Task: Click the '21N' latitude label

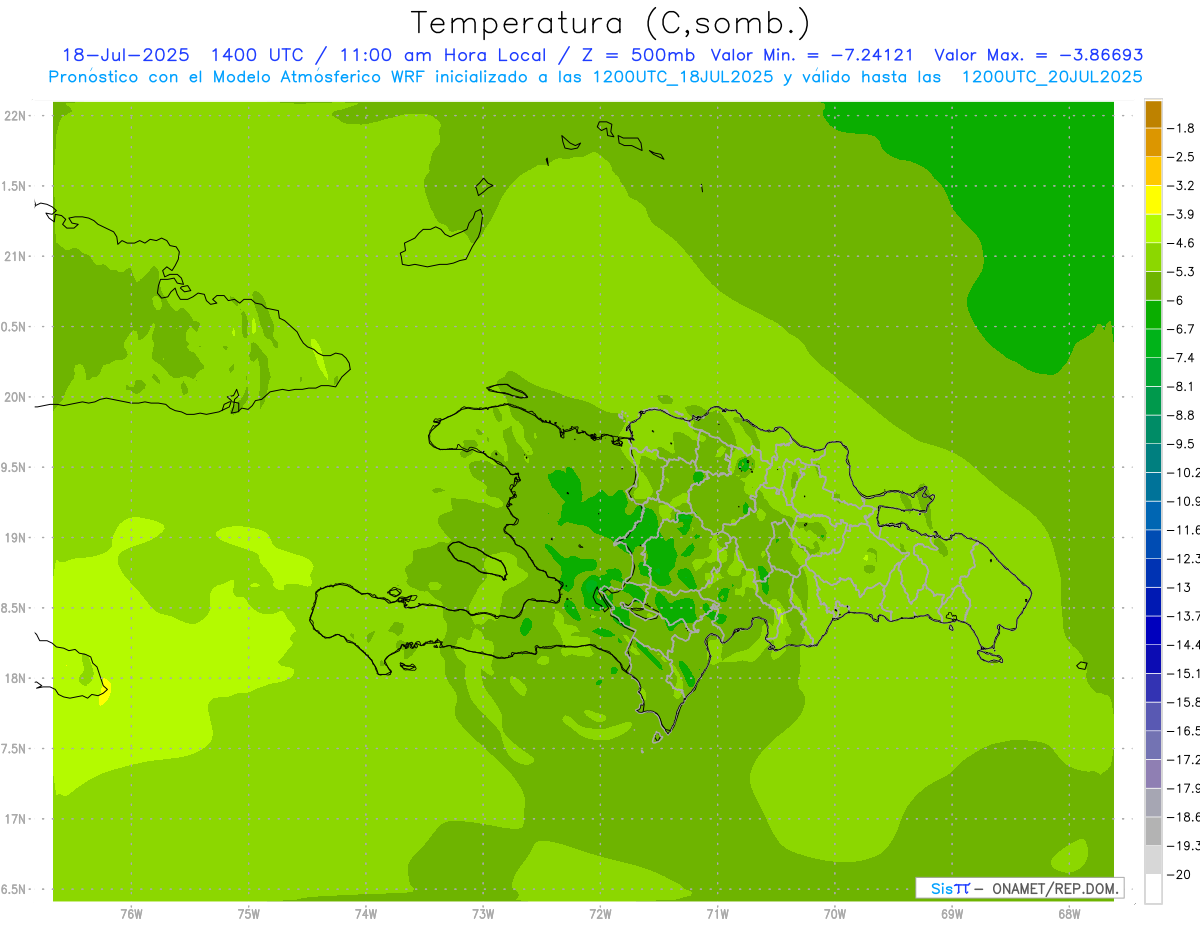Action: click(16, 256)
